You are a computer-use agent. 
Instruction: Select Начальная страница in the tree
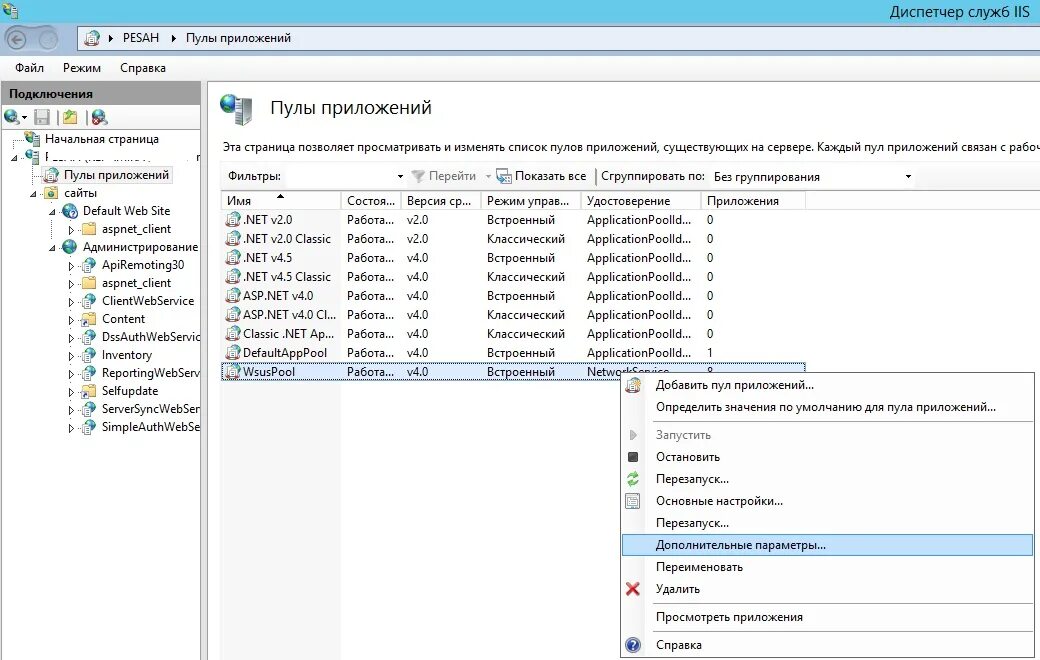(x=101, y=139)
